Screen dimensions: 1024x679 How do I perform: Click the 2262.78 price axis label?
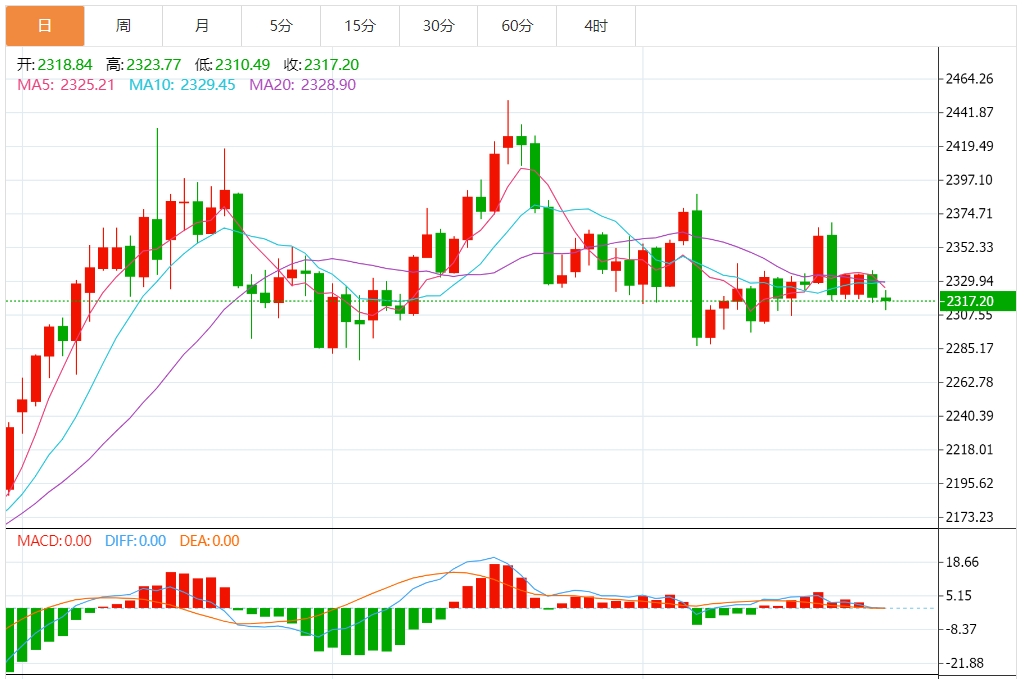click(x=969, y=383)
